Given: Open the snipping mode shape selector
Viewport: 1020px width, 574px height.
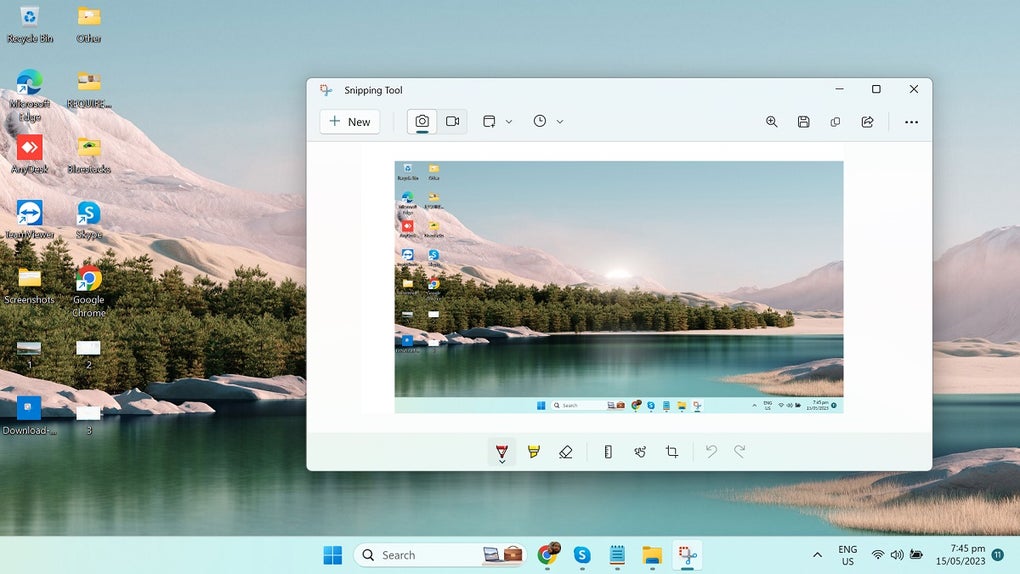Looking at the screenshot, I should coord(489,122).
